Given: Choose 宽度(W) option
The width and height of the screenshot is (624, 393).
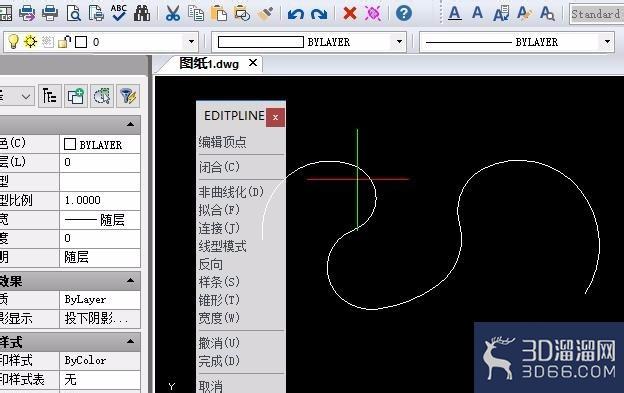Looking at the screenshot, I should coord(219,318).
